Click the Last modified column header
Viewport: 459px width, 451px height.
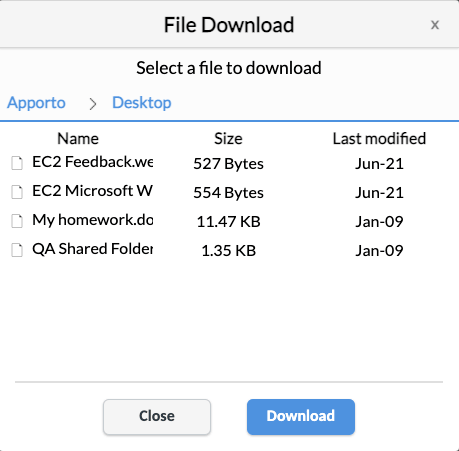(x=379, y=139)
